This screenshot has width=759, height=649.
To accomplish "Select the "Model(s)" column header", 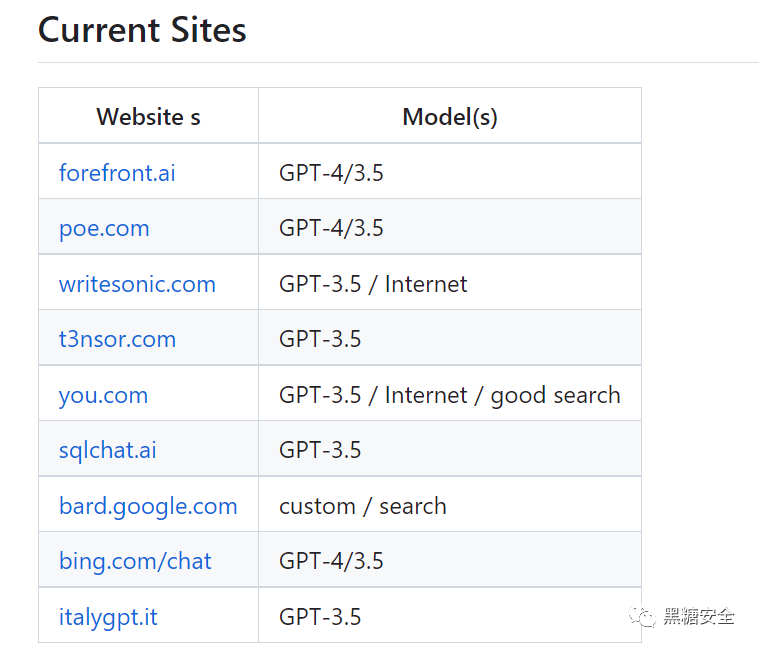I will tap(450, 117).
